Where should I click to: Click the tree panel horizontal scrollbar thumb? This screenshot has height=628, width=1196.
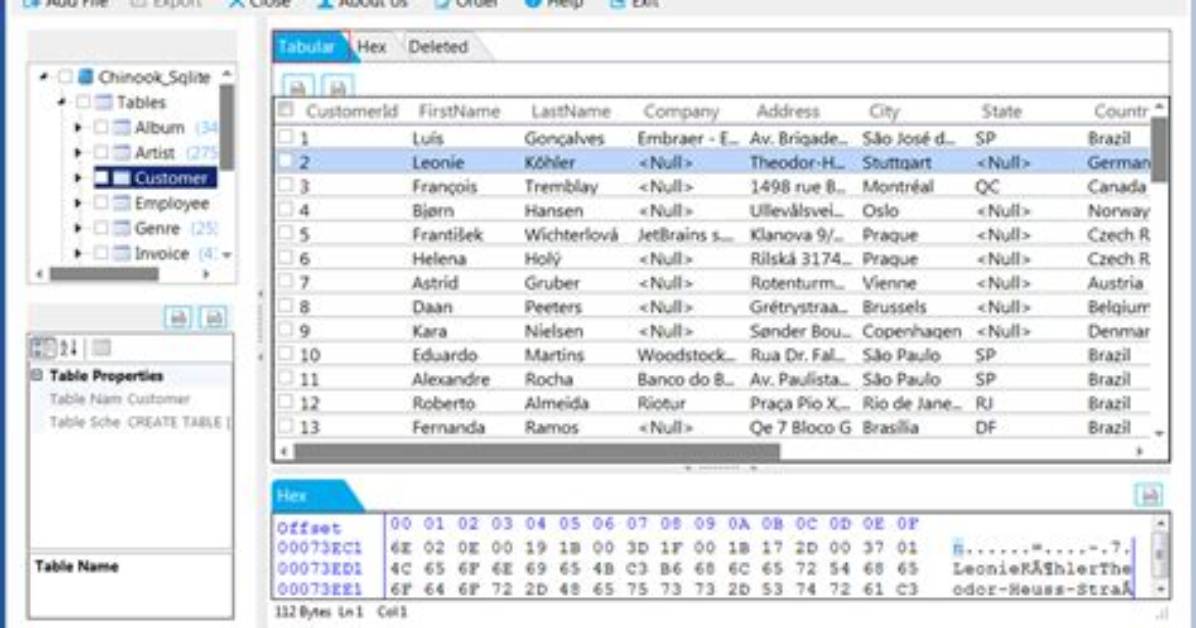104,274
